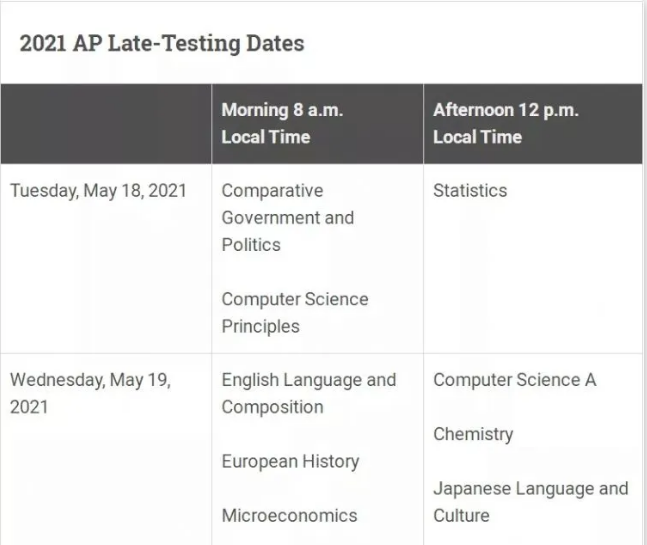Click the Chemistry exam entry

click(x=473, y=434)
